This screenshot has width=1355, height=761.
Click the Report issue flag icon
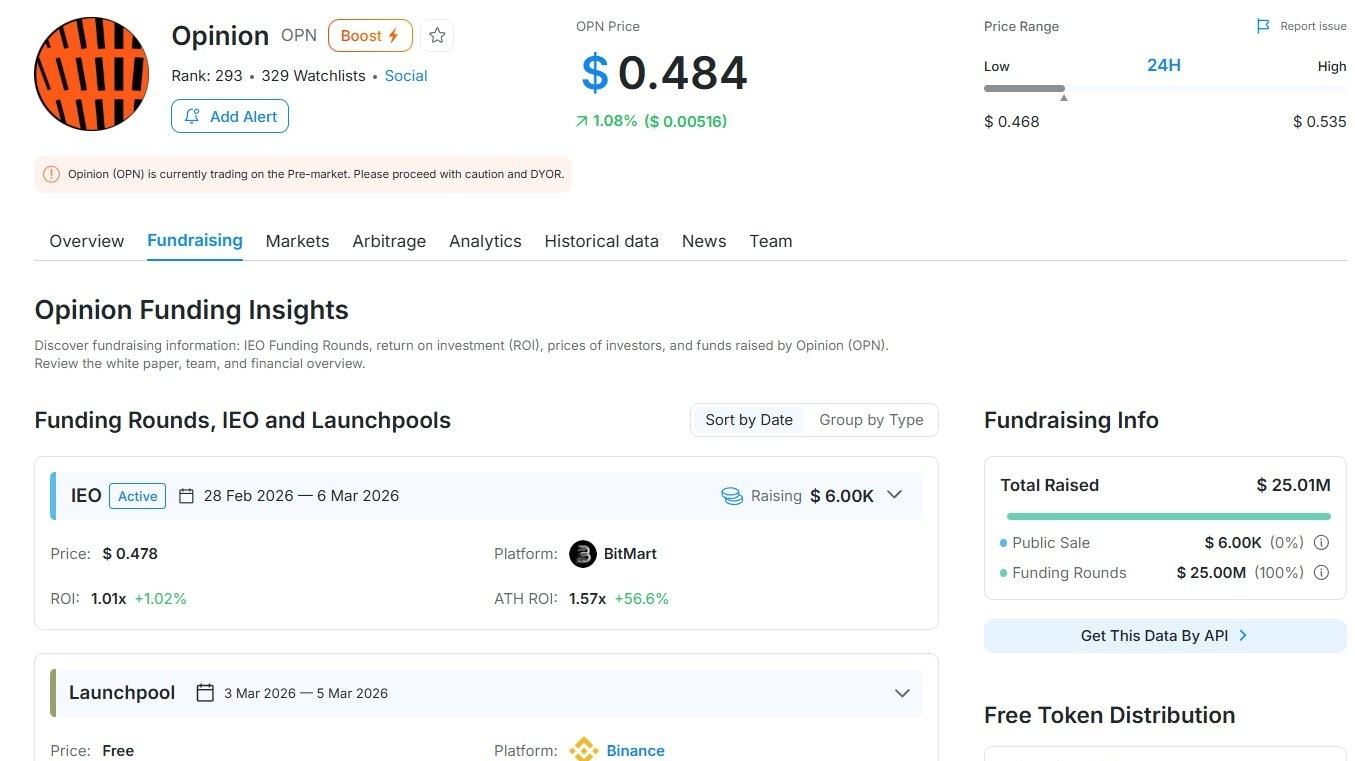(x=1263, y=26)
